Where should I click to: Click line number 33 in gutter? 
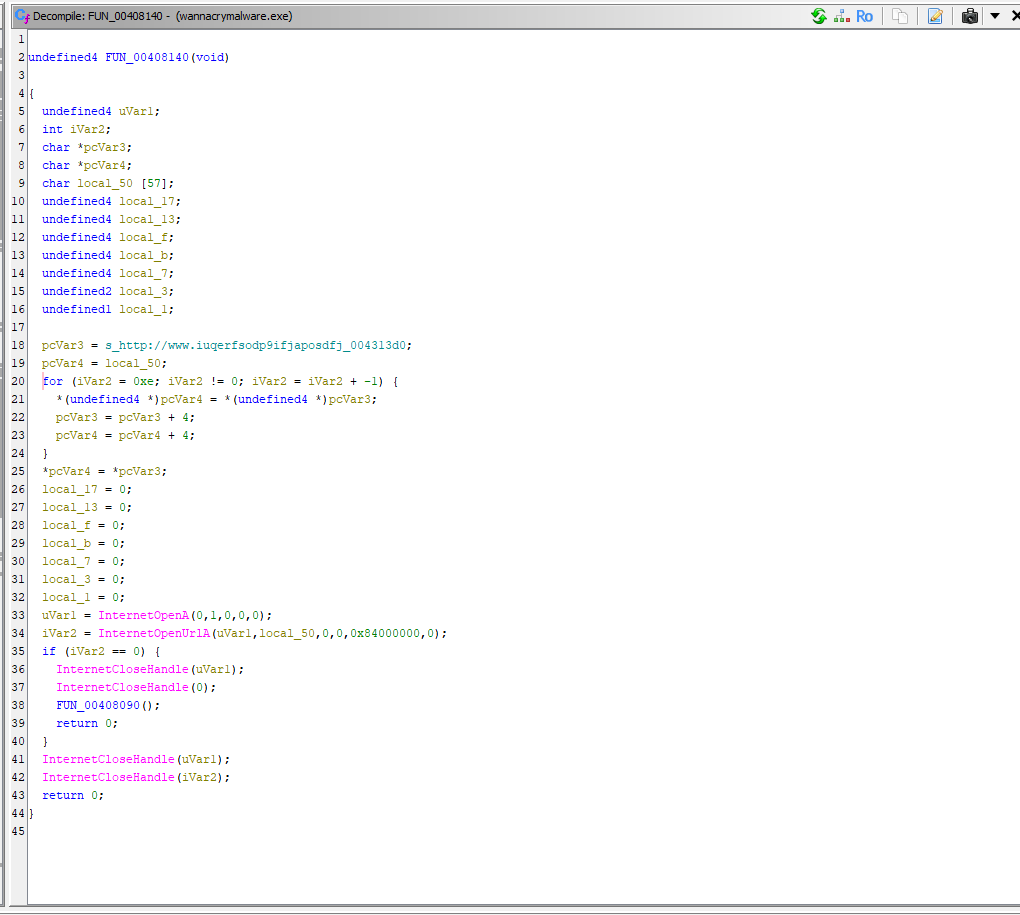18,615
